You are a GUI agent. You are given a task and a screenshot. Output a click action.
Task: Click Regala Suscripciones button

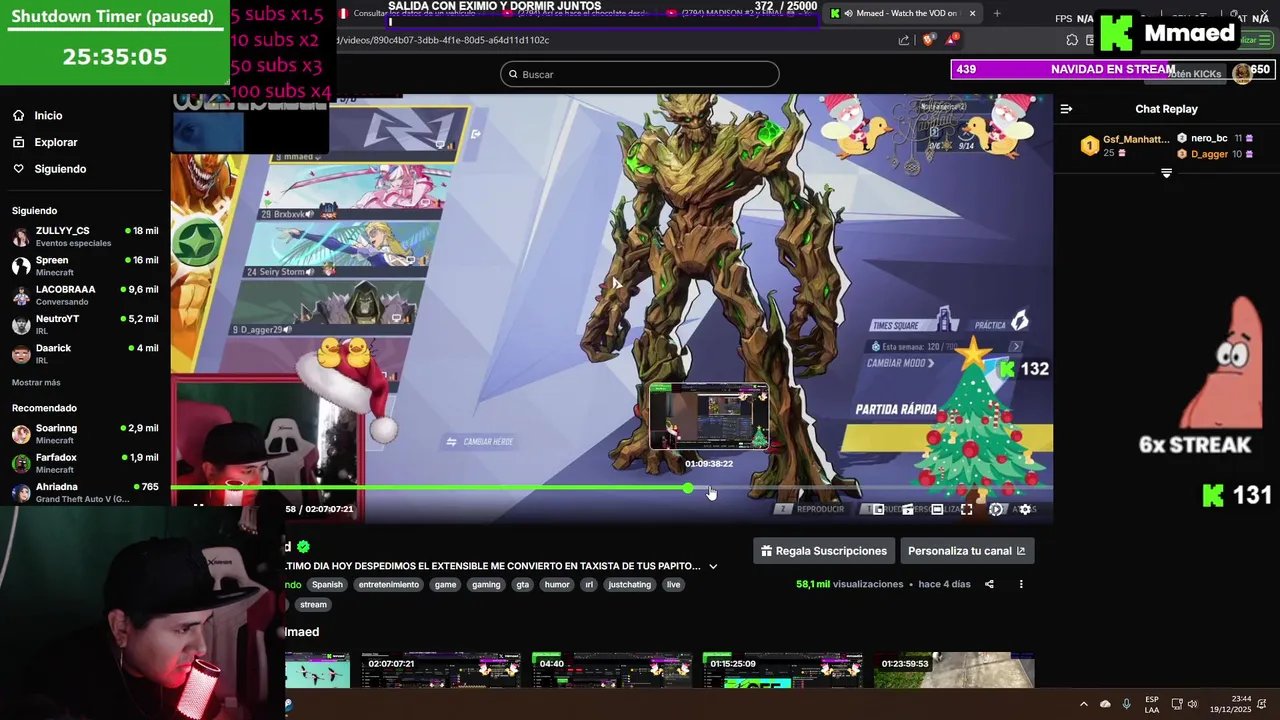(823, 551)
